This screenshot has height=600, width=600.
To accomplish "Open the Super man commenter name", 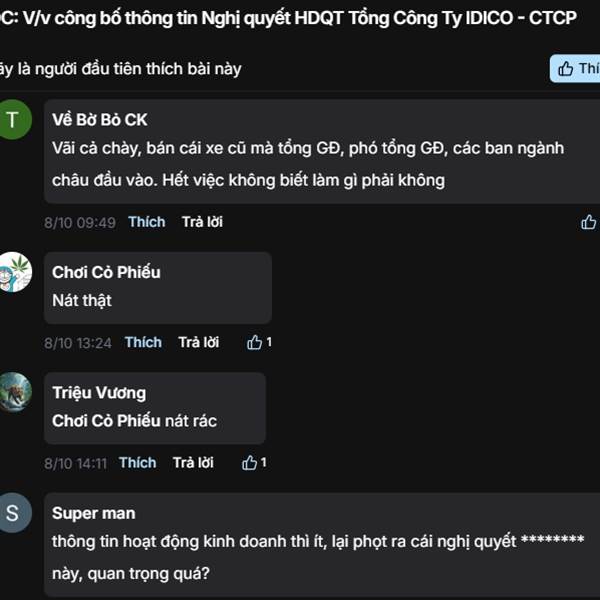I will point(93,514).
